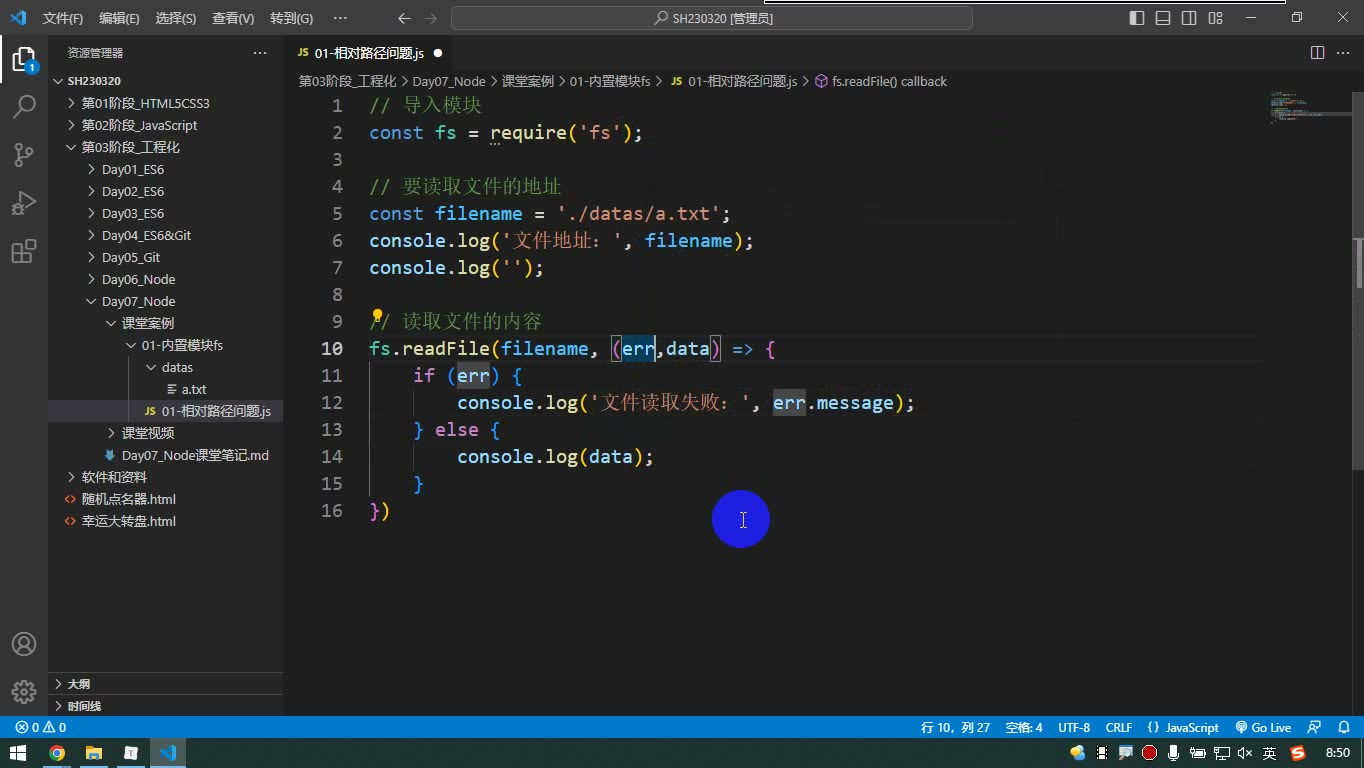Image resolution: width=1364 pixels, height=768 pixels.
Task: Open Chrome from the taskbar
Action: tap(57, 753)
